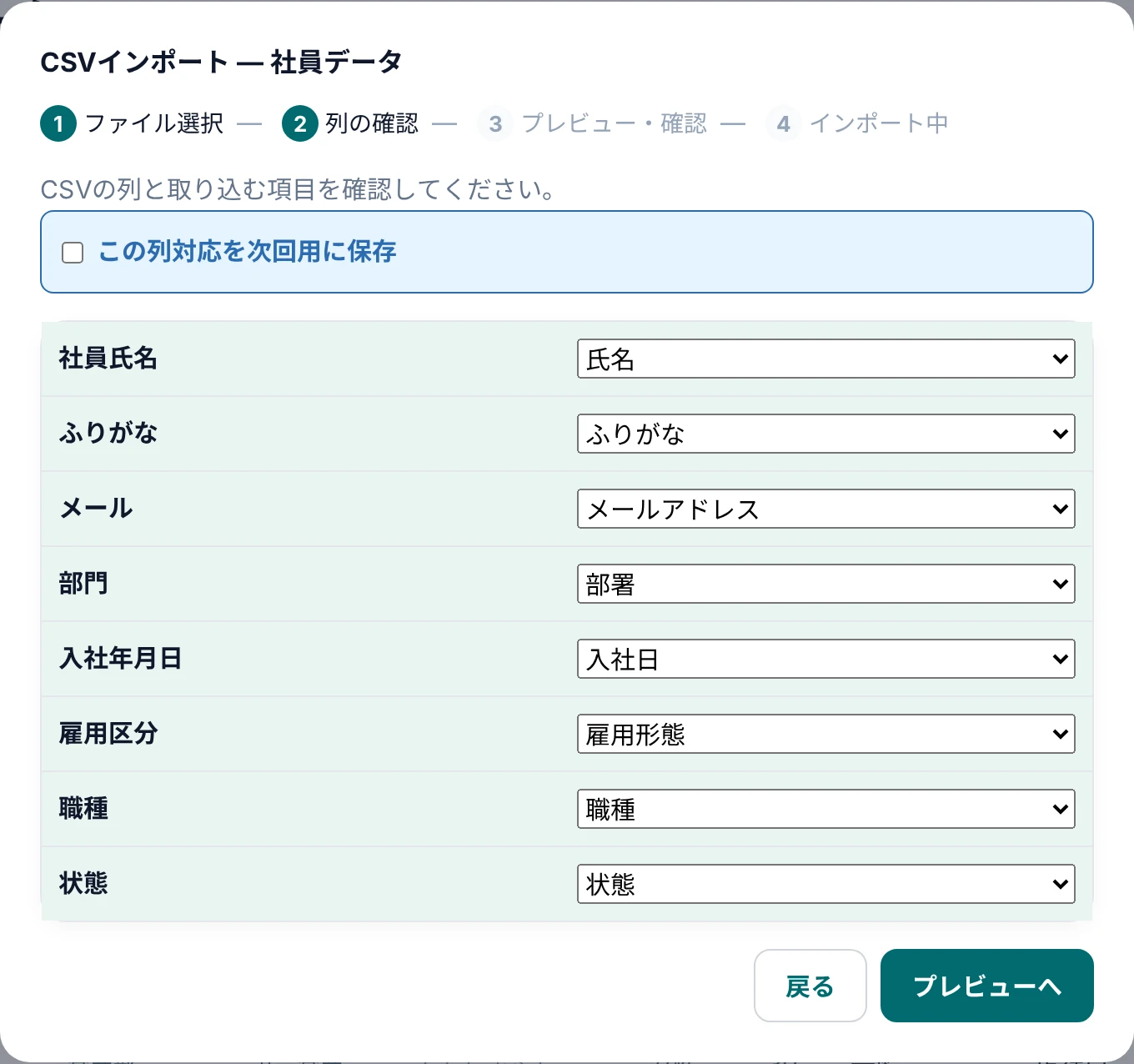
Task: Open the 雇用形態 dropdown for 雇用区分
Action: point(825,734)
